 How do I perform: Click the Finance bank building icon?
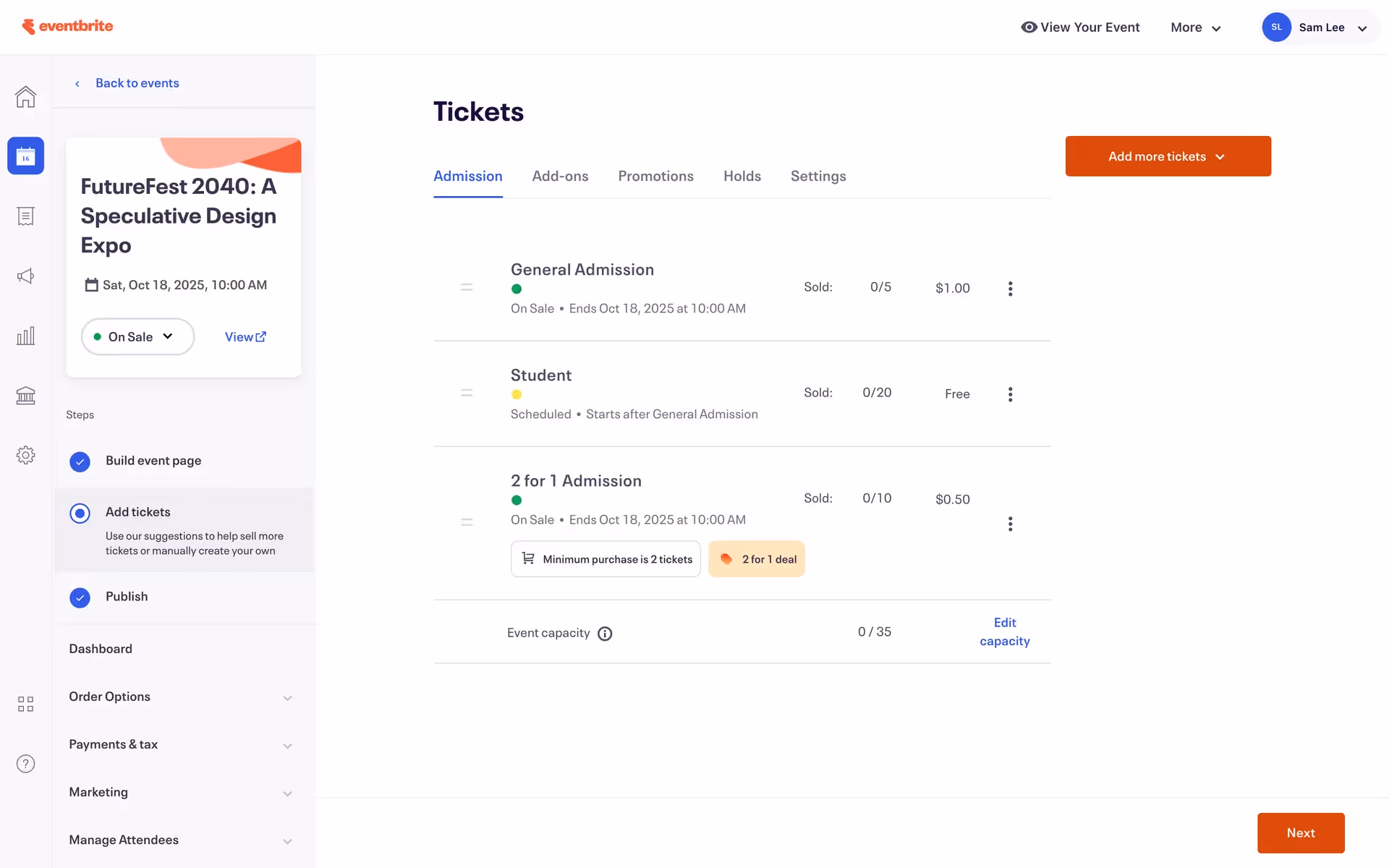(25, 396)
